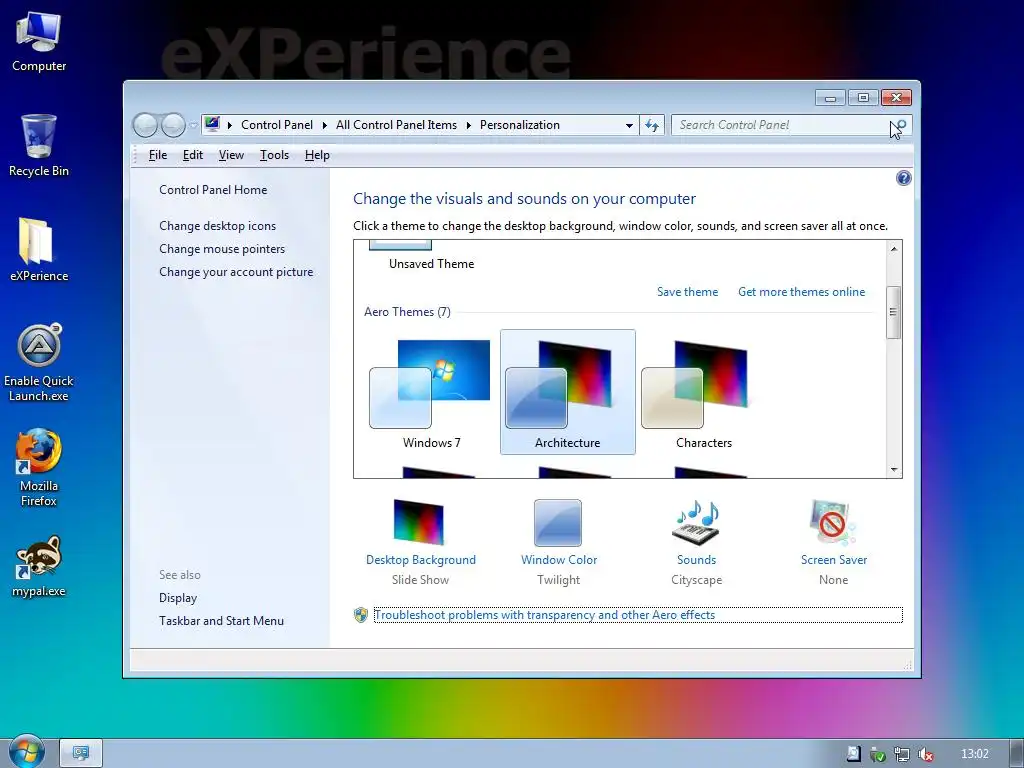
Task: Open the Help menu
Action: (317, 155)
